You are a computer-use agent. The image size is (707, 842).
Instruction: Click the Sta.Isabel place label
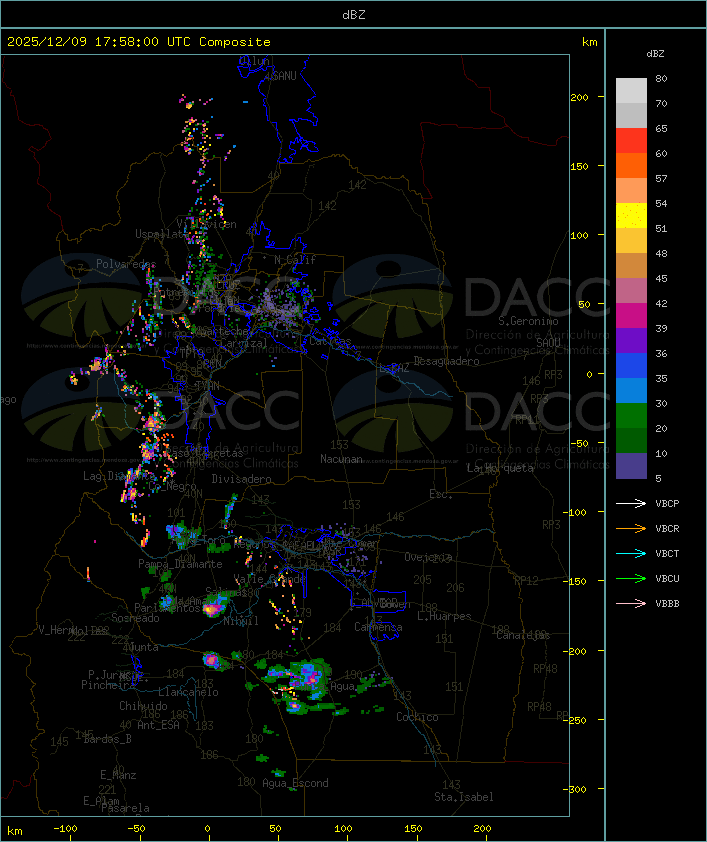464,797
